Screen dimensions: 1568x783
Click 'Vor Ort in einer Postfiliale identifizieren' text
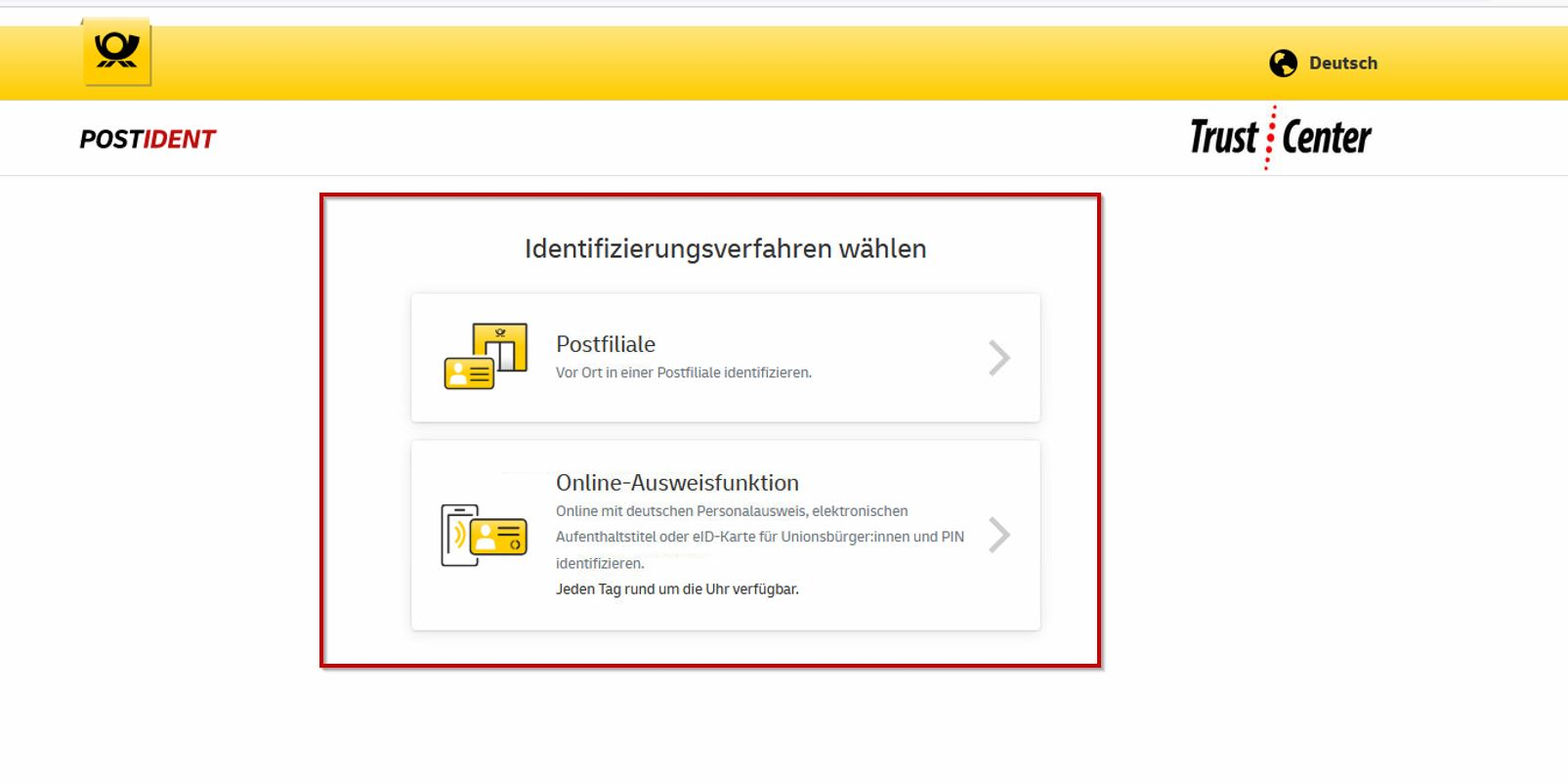tap(683, 372)
